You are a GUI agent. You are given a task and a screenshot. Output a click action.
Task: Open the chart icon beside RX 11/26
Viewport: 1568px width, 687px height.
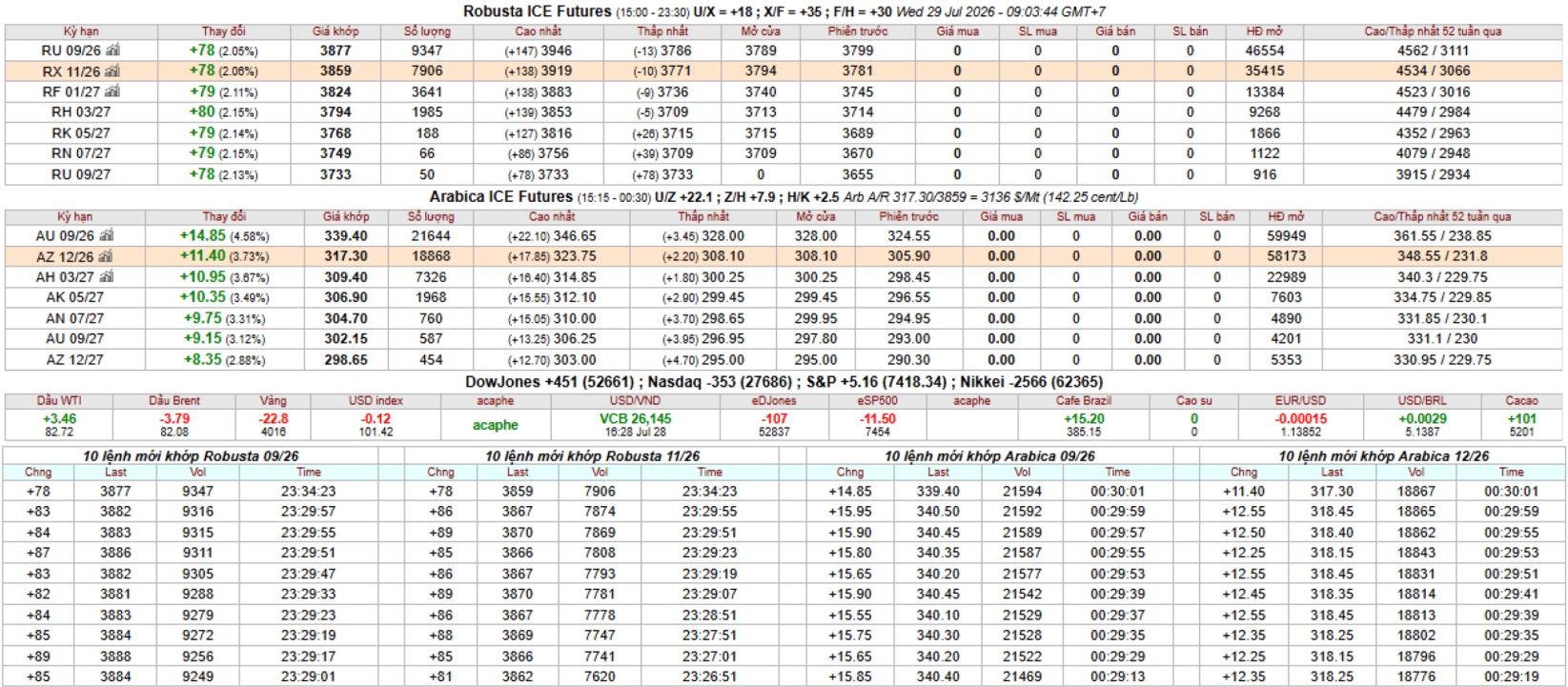pyautogui.click(x=112, y=71)
